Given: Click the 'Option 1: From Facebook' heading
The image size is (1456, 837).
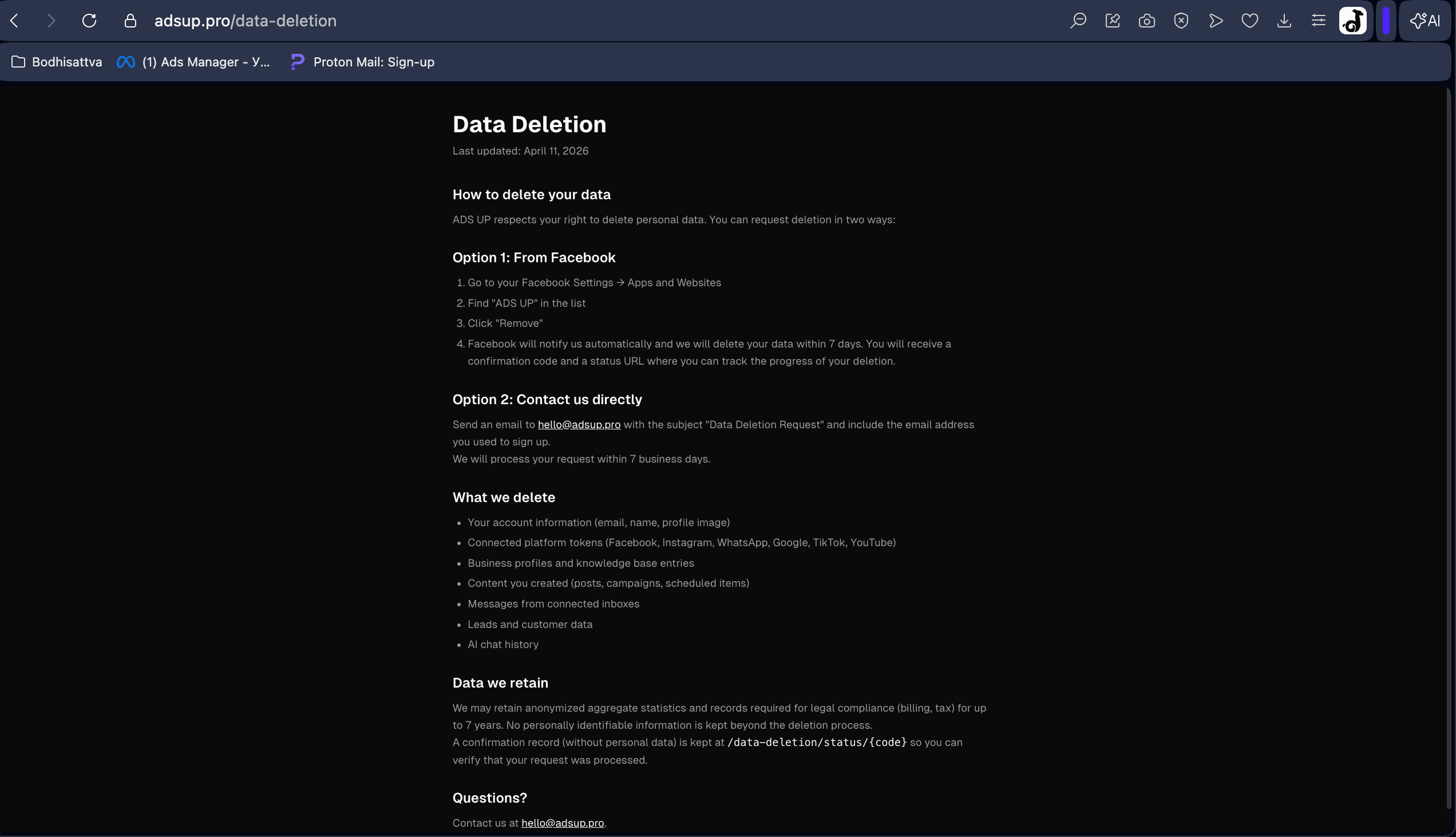Looking at the screenshot, I should point(534,257).
